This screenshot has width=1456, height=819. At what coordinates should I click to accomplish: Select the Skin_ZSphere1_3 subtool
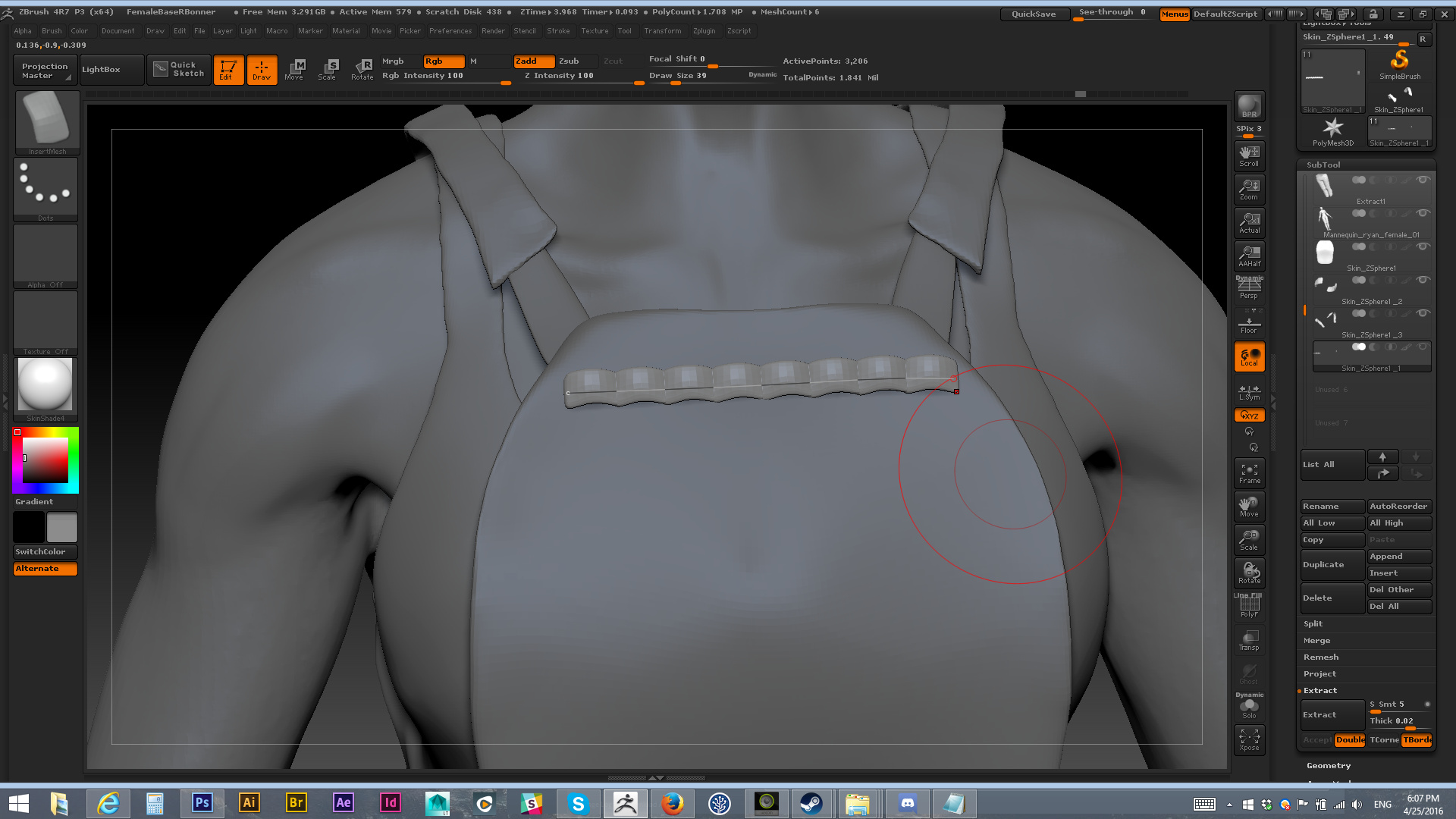[x=1372, y=323]
